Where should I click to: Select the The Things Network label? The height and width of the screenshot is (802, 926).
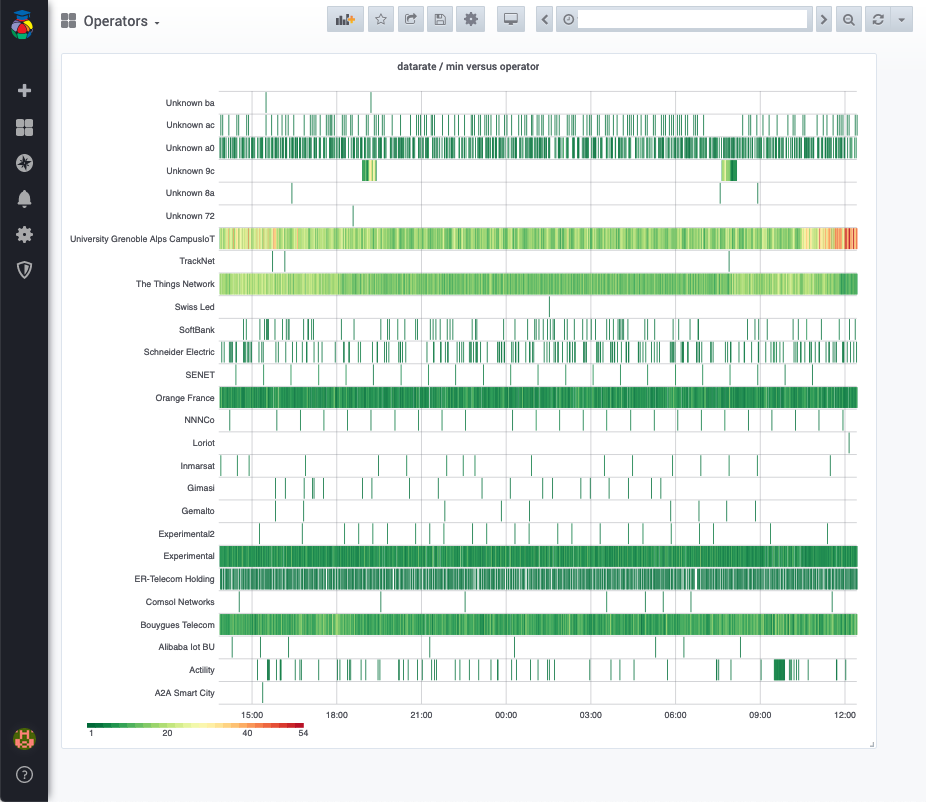pyautogui.click(x=175, y=284)
